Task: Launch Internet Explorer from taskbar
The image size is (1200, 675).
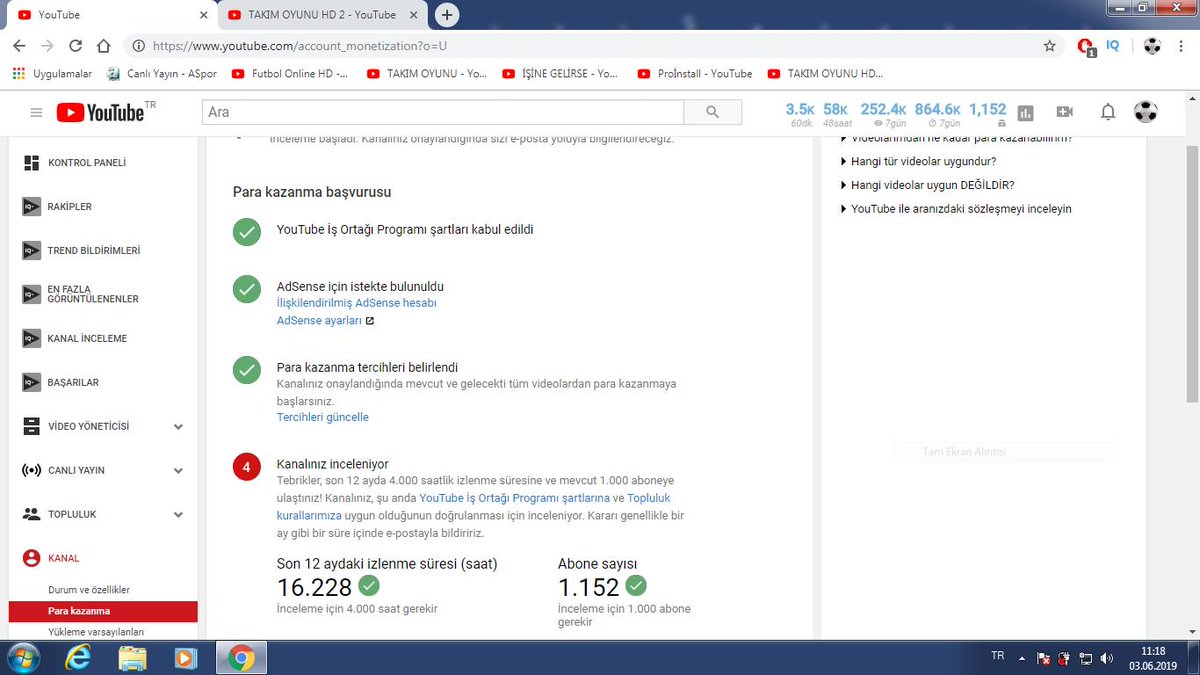Action: click(x=78, y=658)
